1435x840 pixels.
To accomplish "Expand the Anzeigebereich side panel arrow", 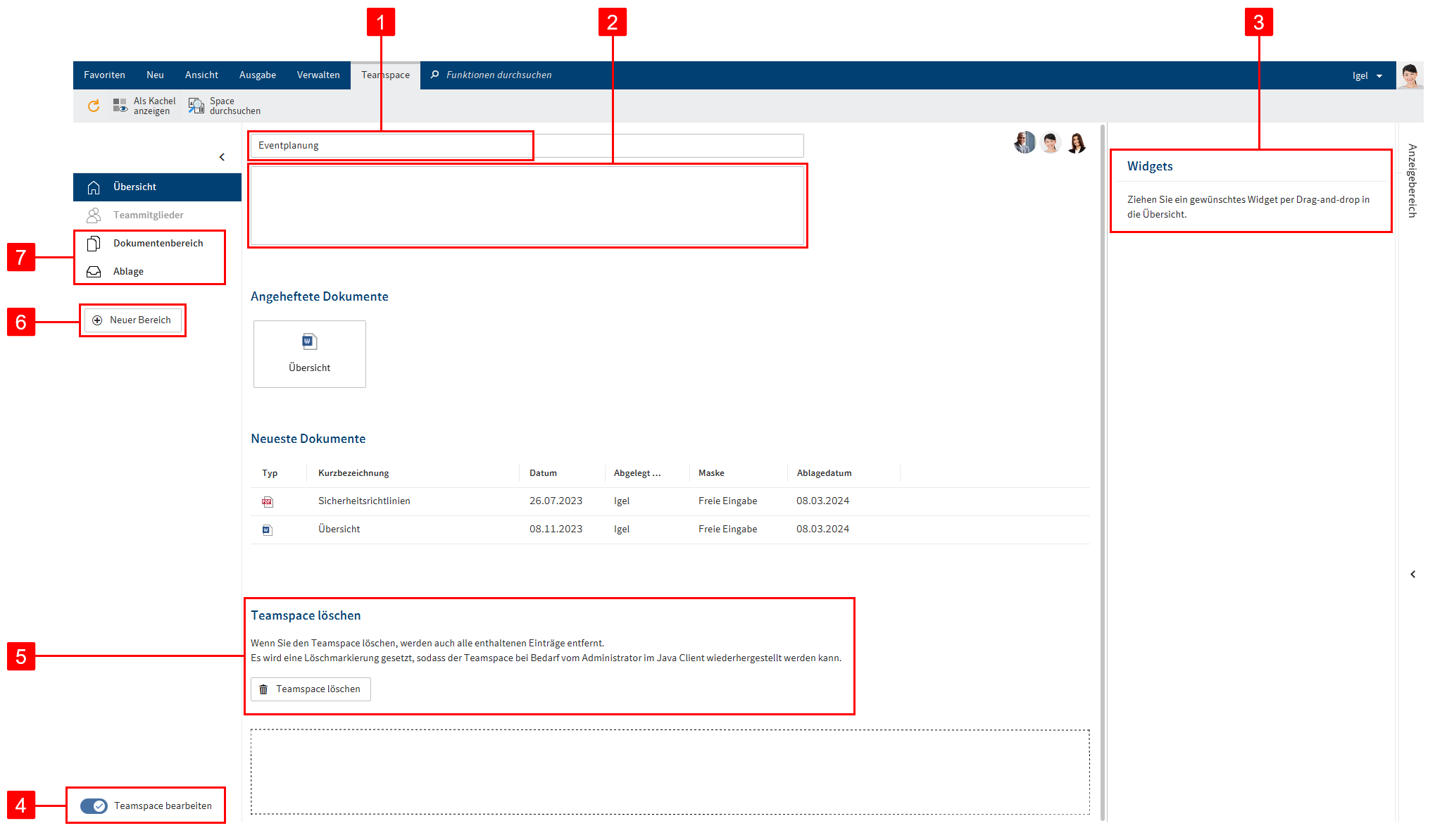I will point(1412,575).
